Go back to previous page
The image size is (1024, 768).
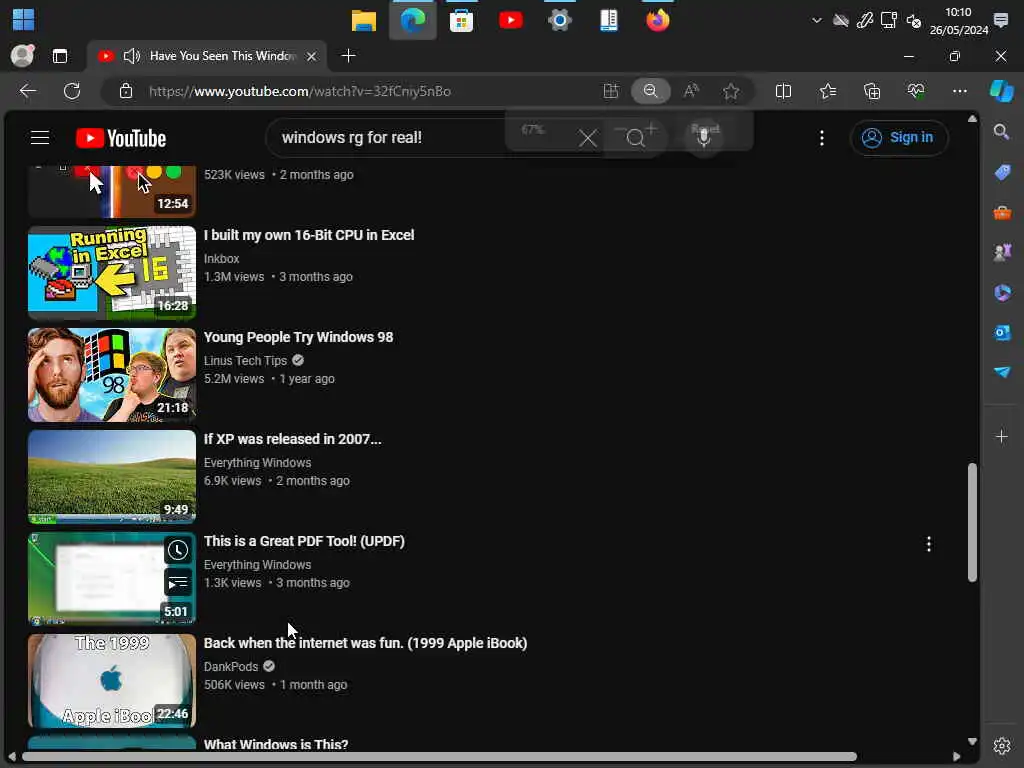[27, 91]
